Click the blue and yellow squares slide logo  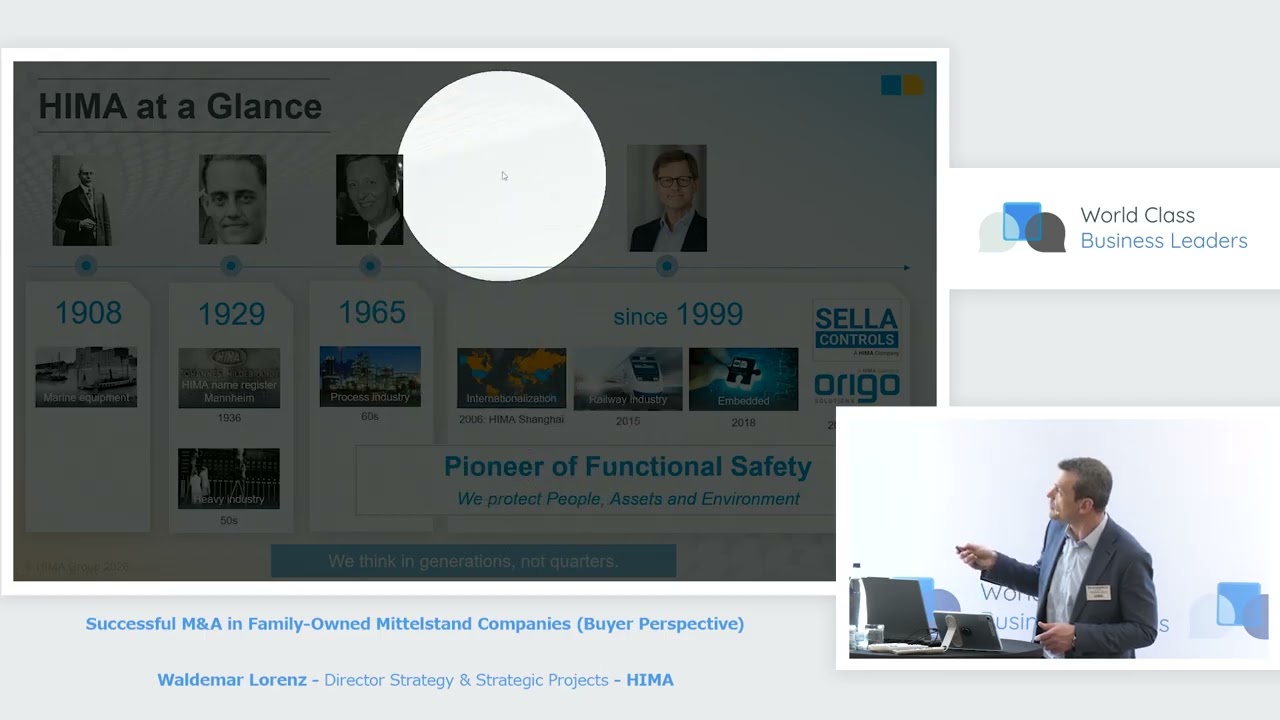click(x=902, y=85)
